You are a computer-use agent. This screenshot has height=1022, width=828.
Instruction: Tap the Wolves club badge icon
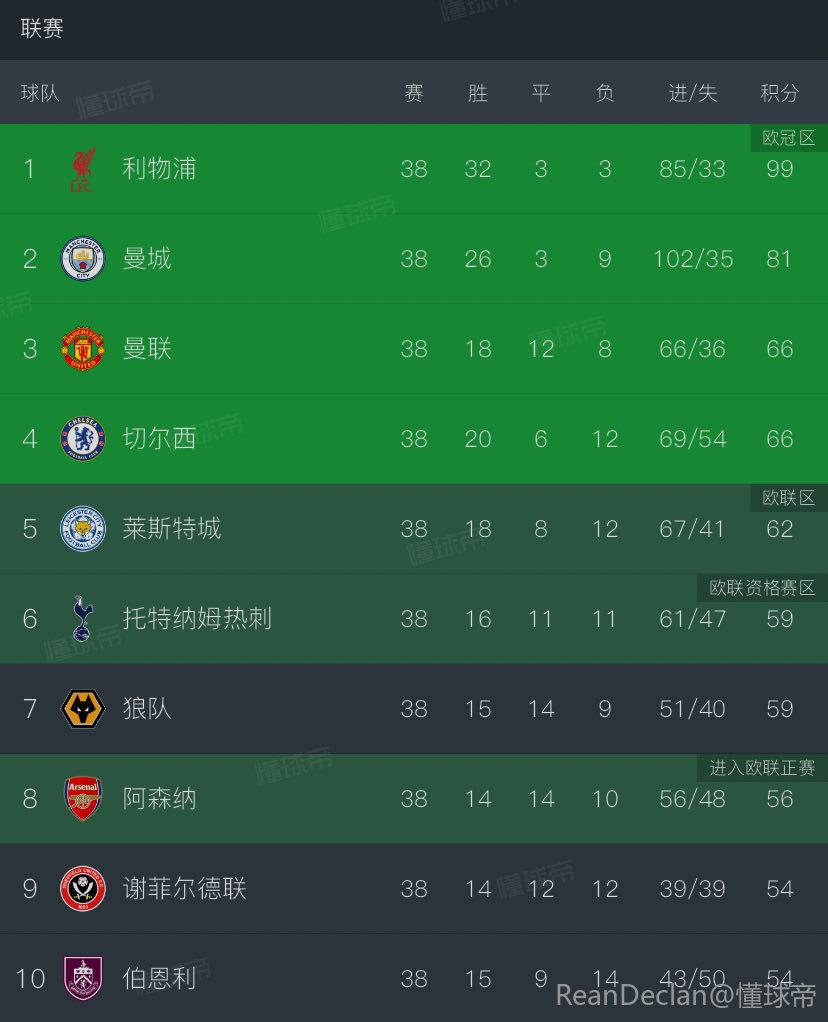click(83, 709)
